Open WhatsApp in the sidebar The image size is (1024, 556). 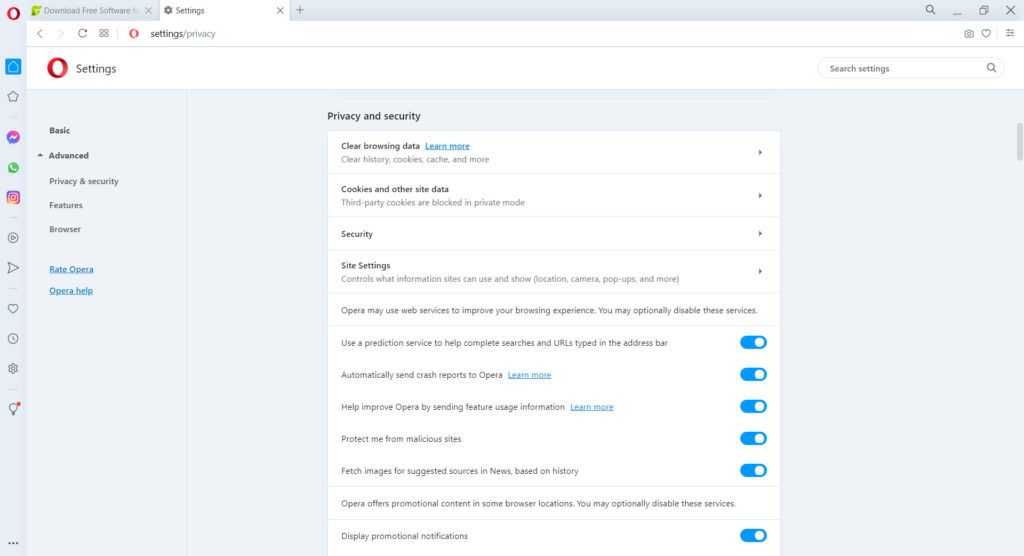point(13,168)
